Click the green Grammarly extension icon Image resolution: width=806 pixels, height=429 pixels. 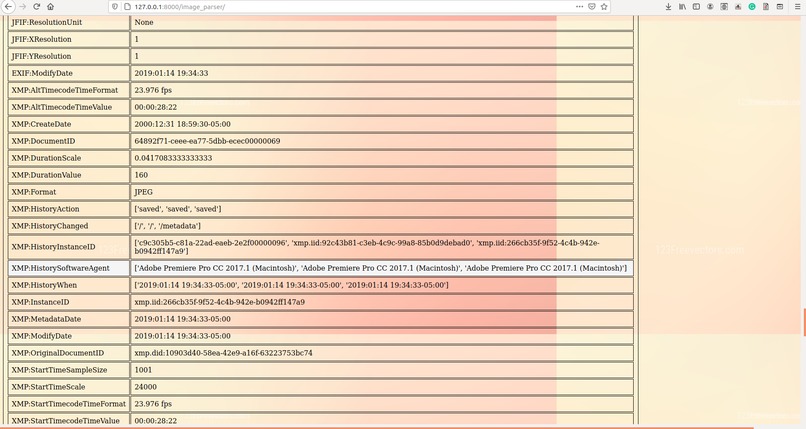point(752,7)
